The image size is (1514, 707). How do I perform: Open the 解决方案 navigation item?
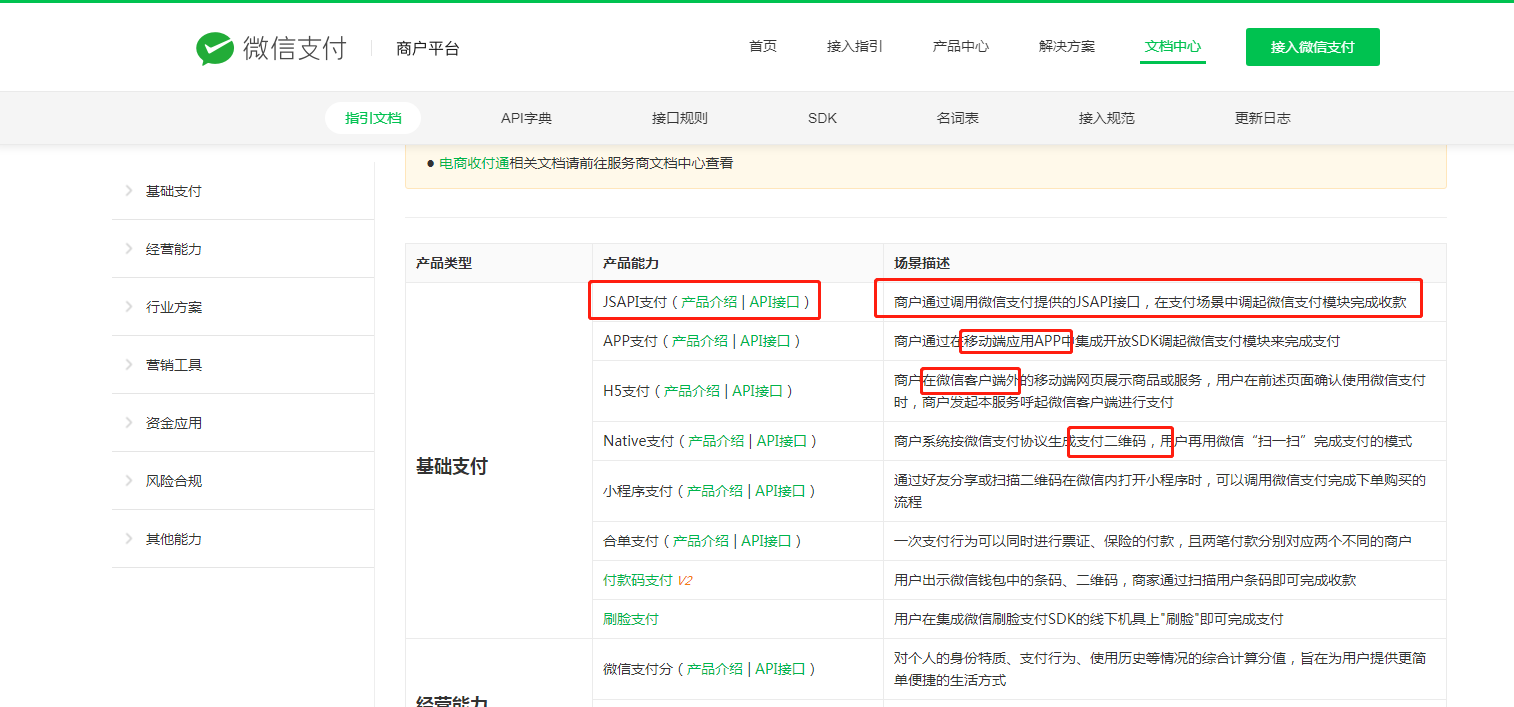pos(1066,46)
